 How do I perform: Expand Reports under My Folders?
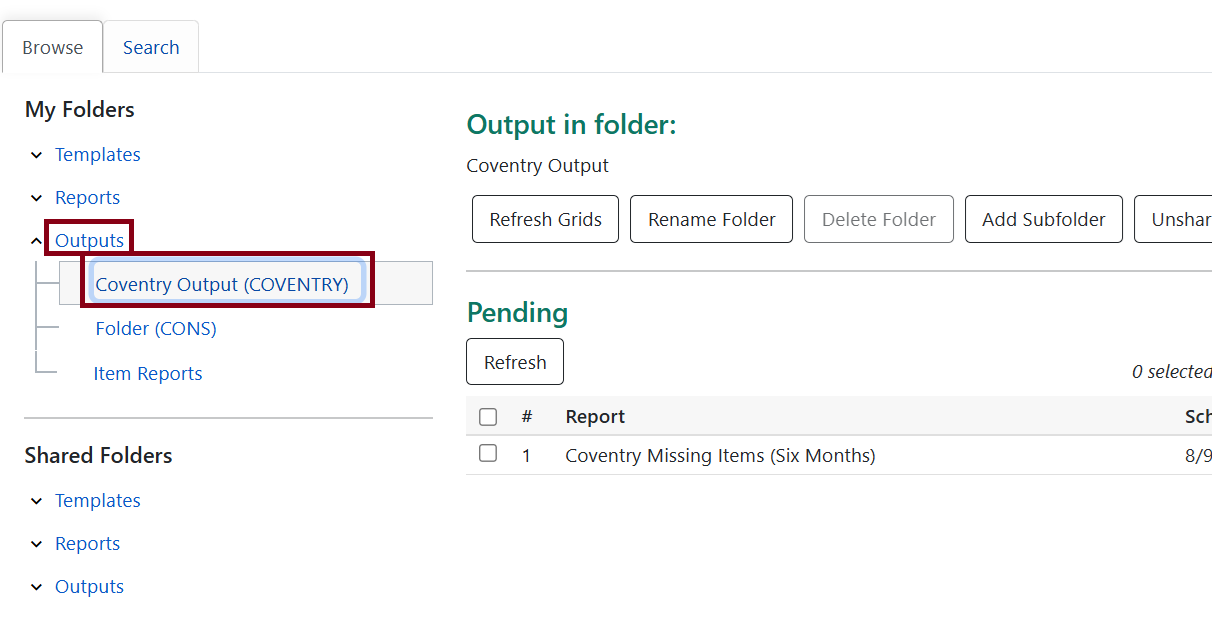point(37,197)
